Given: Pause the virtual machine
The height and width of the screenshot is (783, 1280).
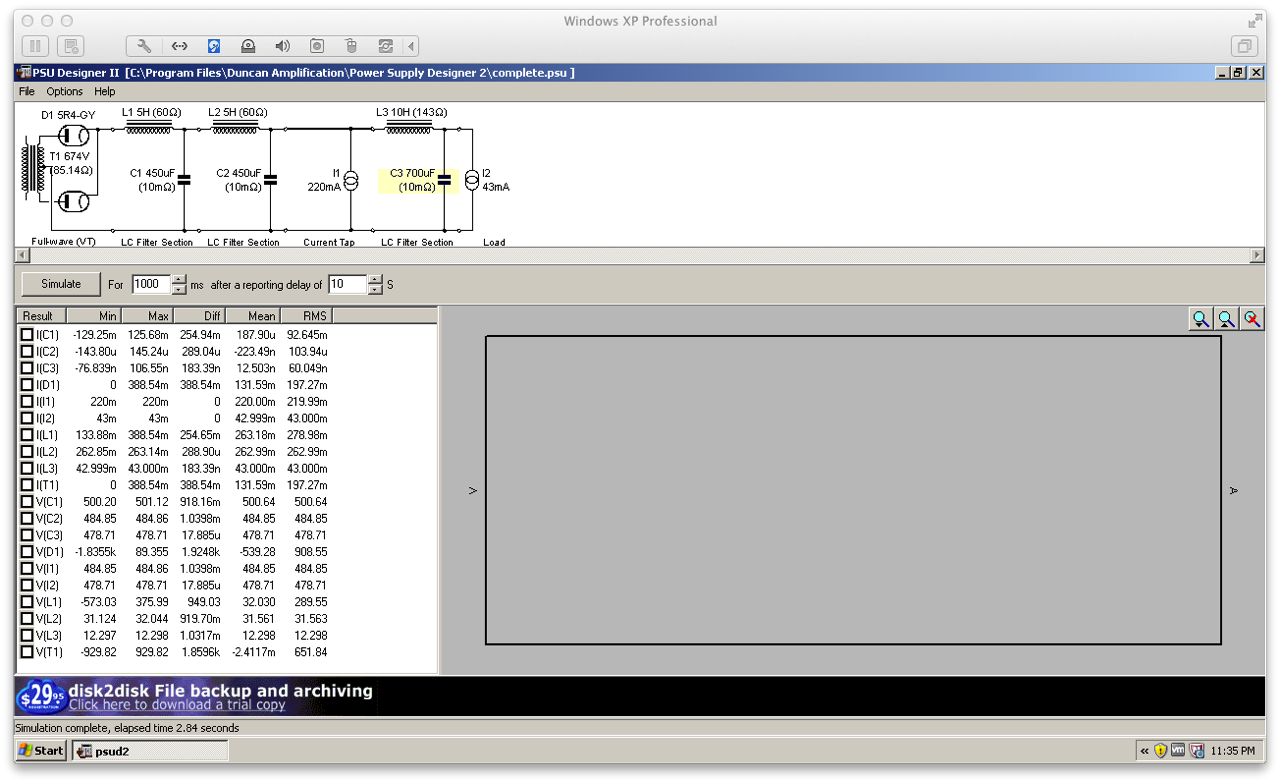Looking at the screenshot, I should [35, 46].
